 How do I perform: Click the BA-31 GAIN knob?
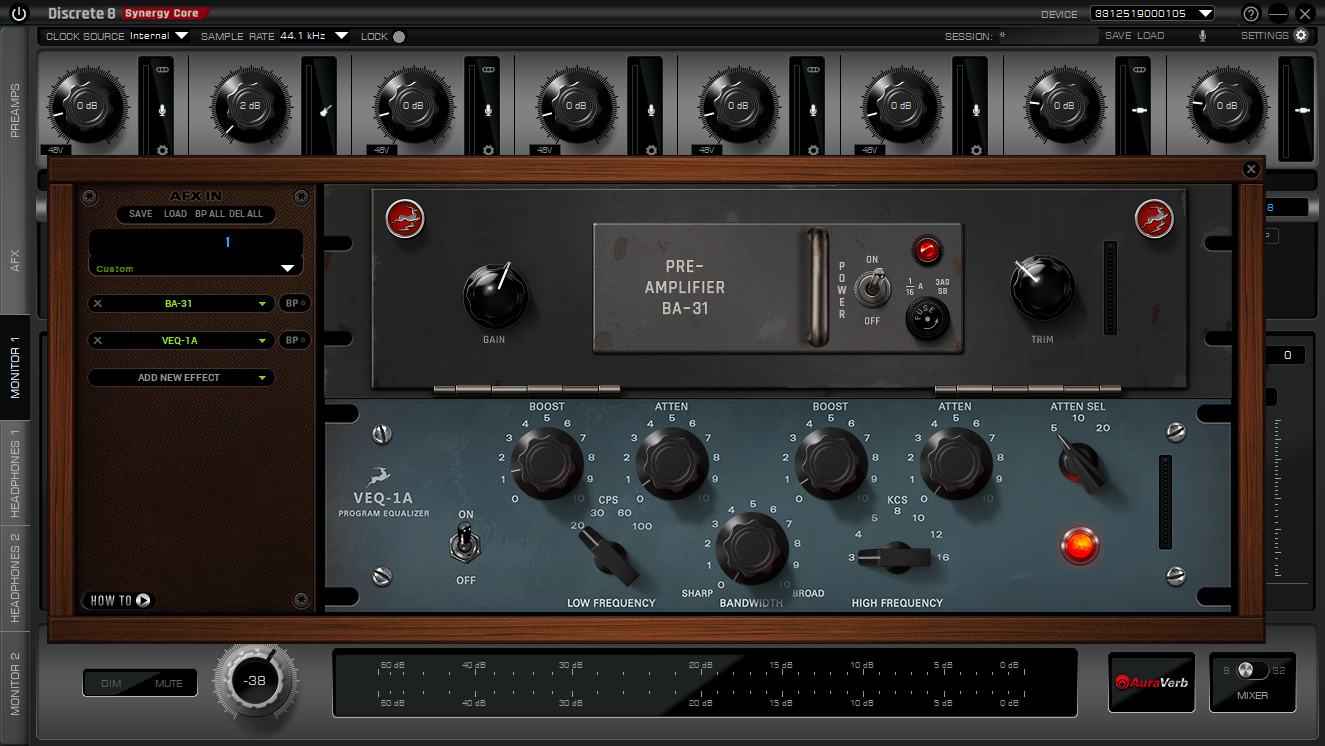point(495,295)
